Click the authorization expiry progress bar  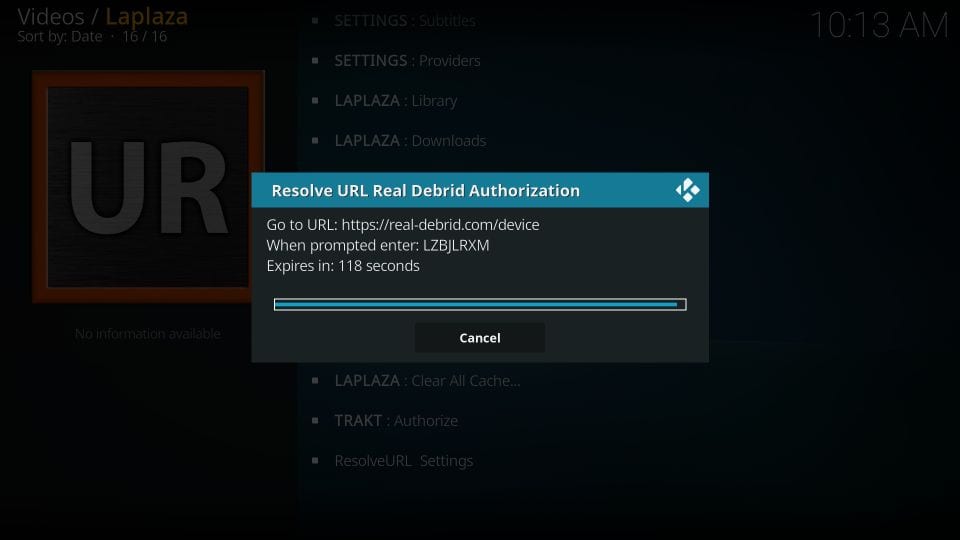click(x=480, y=304)
